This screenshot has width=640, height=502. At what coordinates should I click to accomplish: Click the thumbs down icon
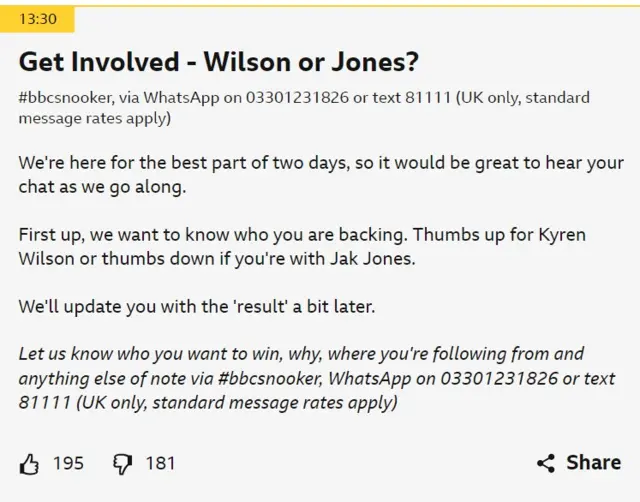tap(121, 463)
